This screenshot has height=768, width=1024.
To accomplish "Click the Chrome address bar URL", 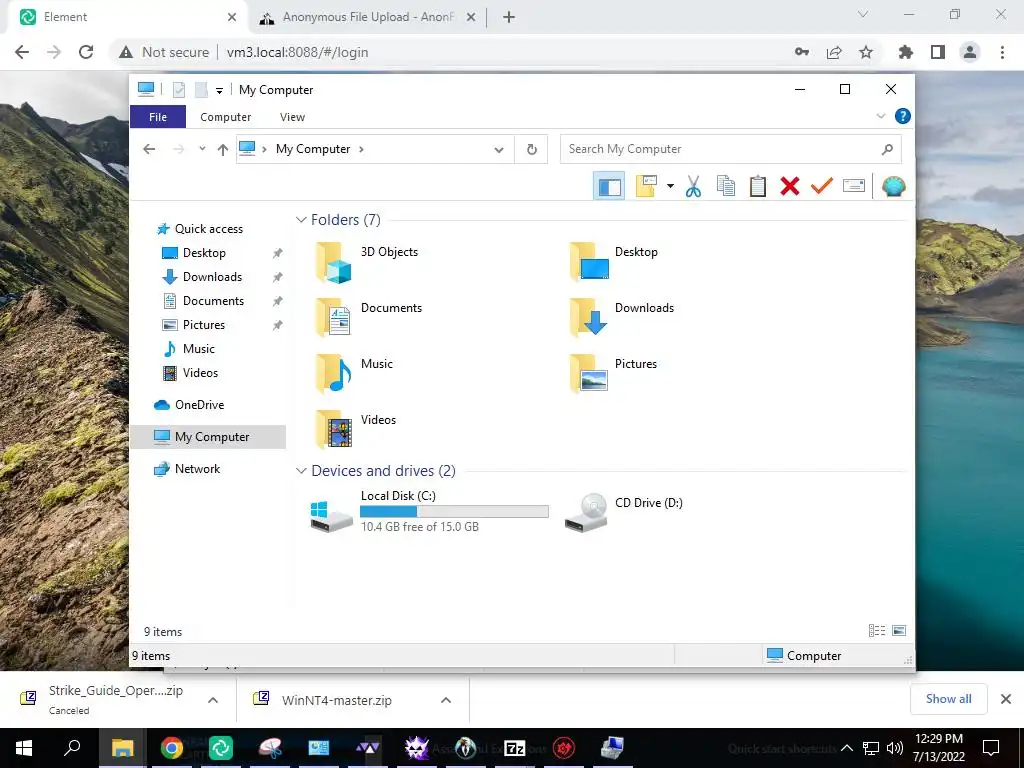I will [297, 52].
